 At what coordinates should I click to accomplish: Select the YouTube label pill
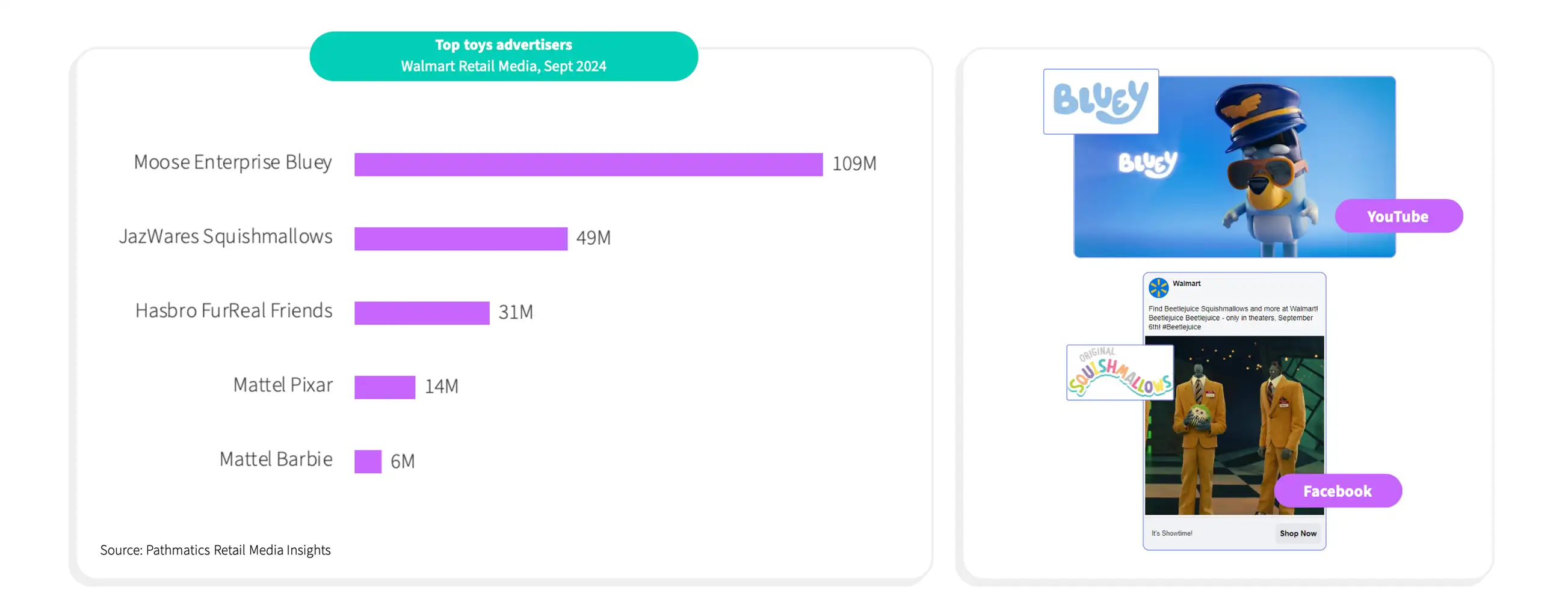click(1399, 216)
